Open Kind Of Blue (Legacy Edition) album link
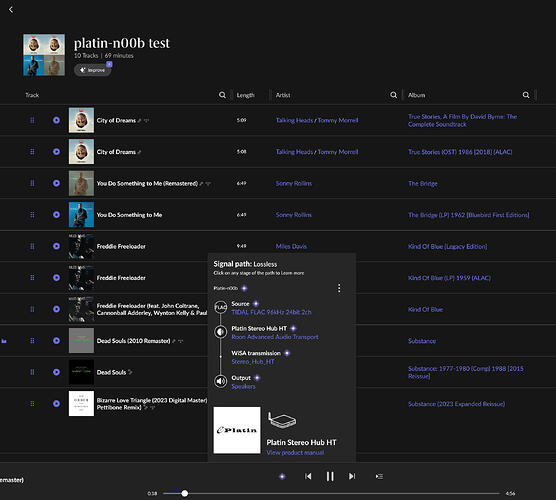Screen dimensions: 556x500 click(447, 246)
